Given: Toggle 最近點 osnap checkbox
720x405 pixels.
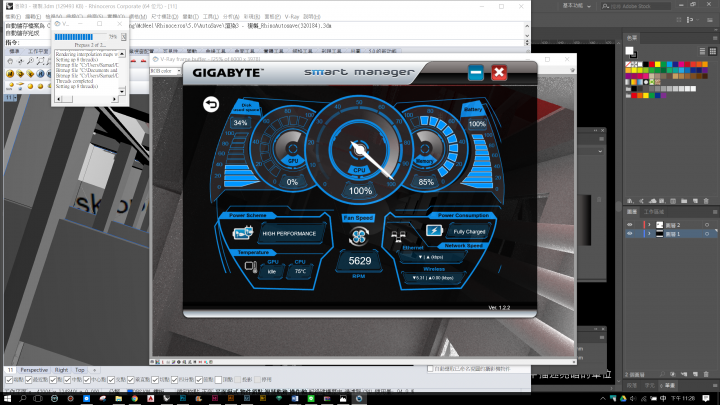Looking at the screenshot, I should (28, 380).
